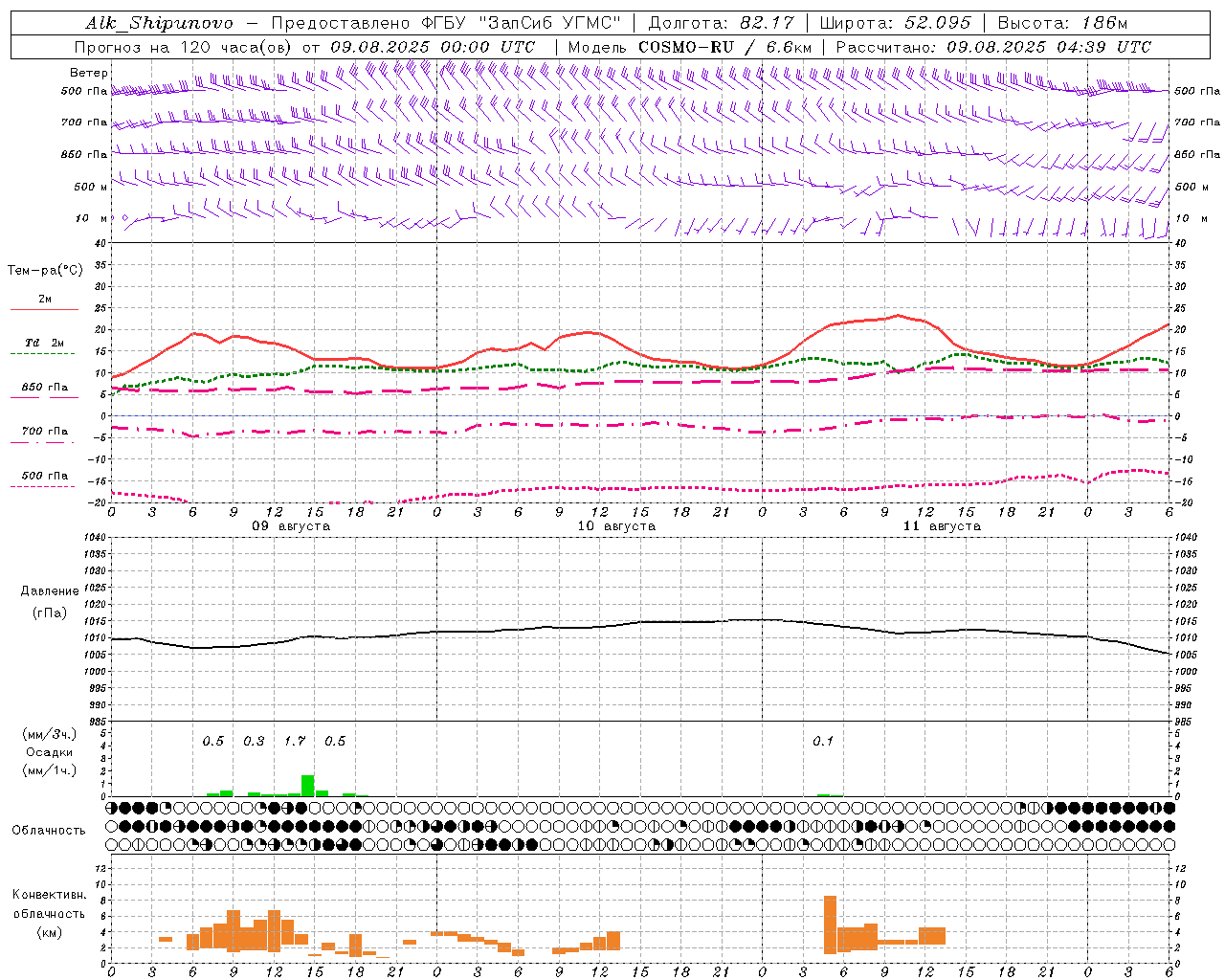This screenshot has width=1225, height=980.
Task: Click the Долгота: 82.17 value
Action: tap(720, 23)
